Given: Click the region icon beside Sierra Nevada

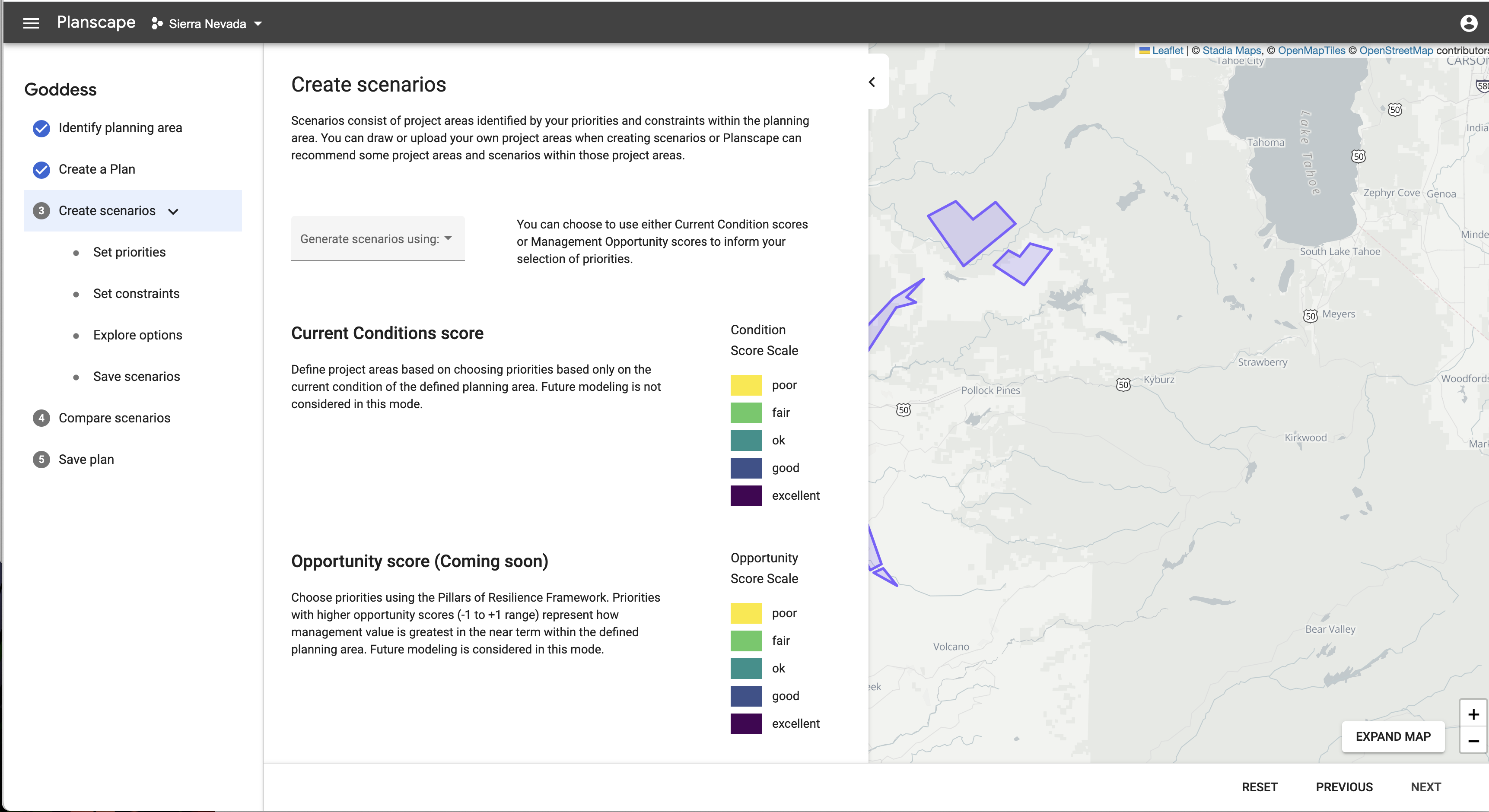Looking at the screenshot, I should click(x=157, y=24).
